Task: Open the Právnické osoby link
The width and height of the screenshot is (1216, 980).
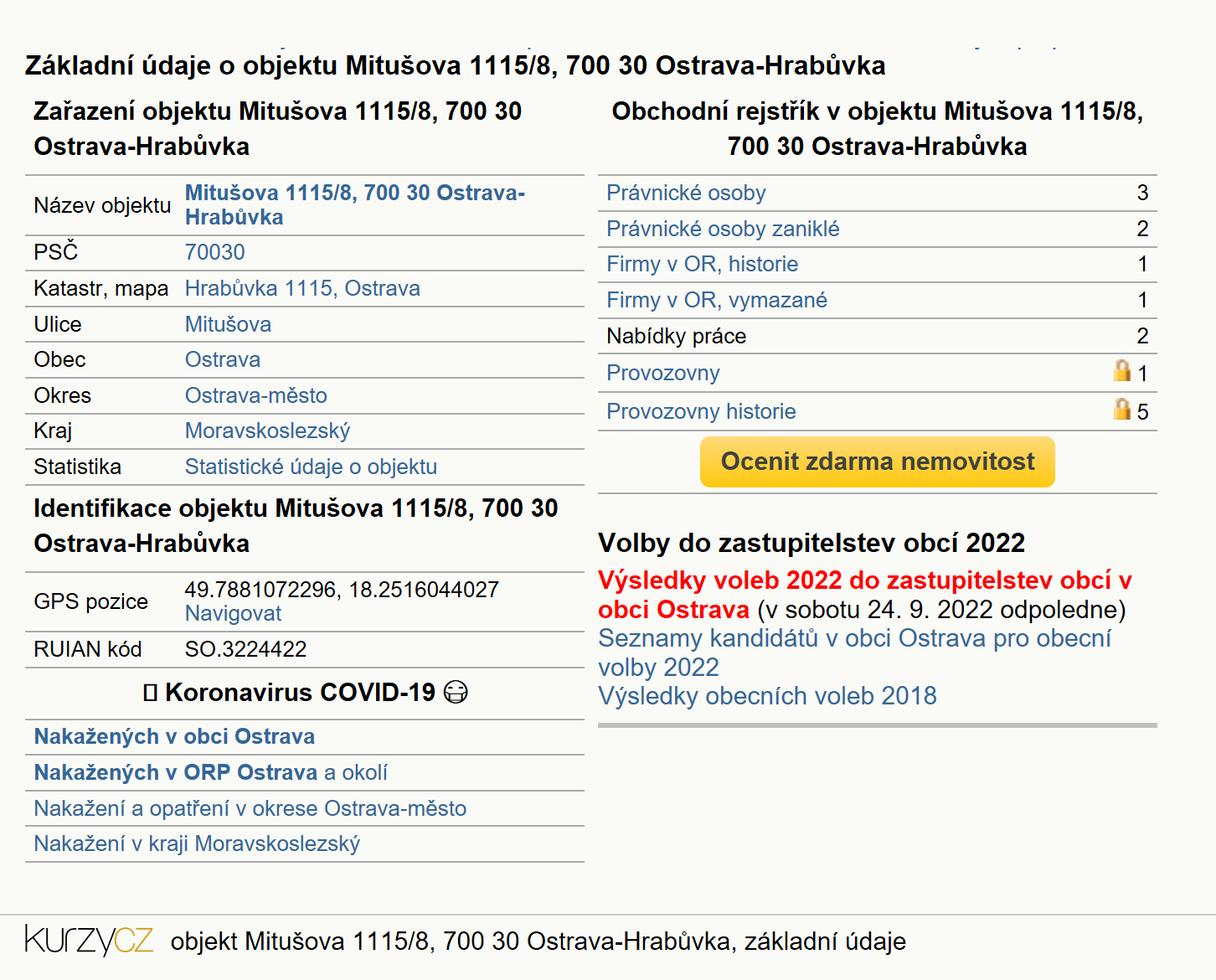Action: click(x=686, y=193)
